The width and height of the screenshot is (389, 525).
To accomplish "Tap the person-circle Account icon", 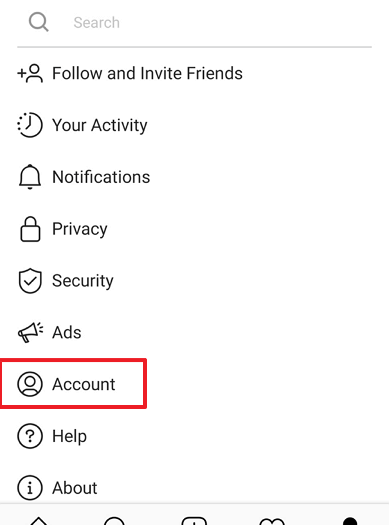I will (x=30, y=384).
